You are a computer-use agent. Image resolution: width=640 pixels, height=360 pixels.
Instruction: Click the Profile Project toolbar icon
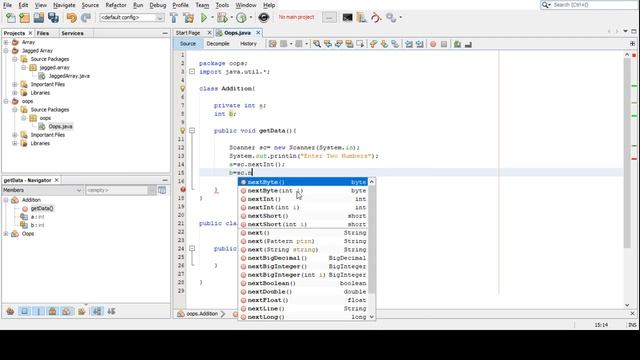242,18
